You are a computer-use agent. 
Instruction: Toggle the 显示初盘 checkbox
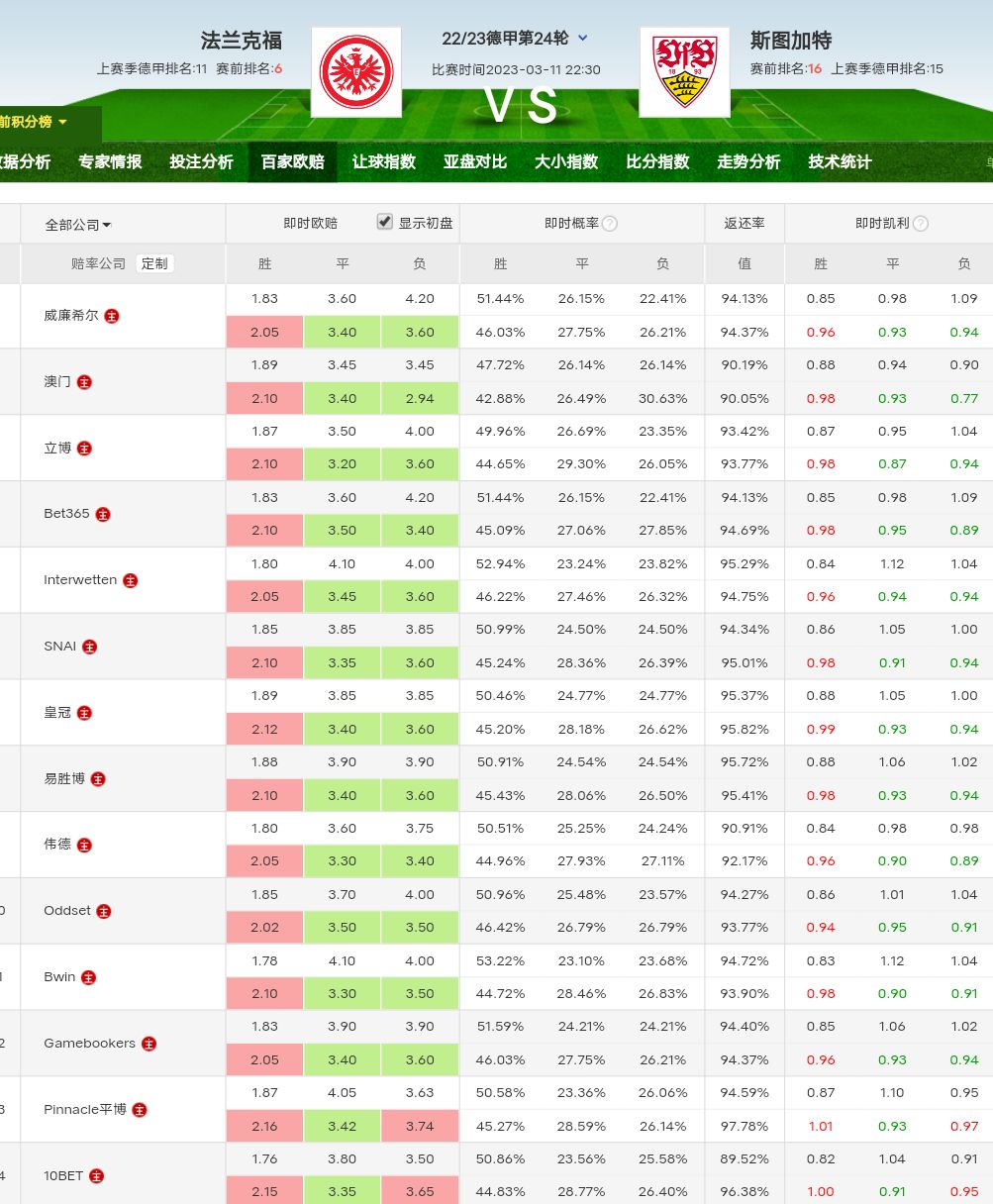point(385,223)
